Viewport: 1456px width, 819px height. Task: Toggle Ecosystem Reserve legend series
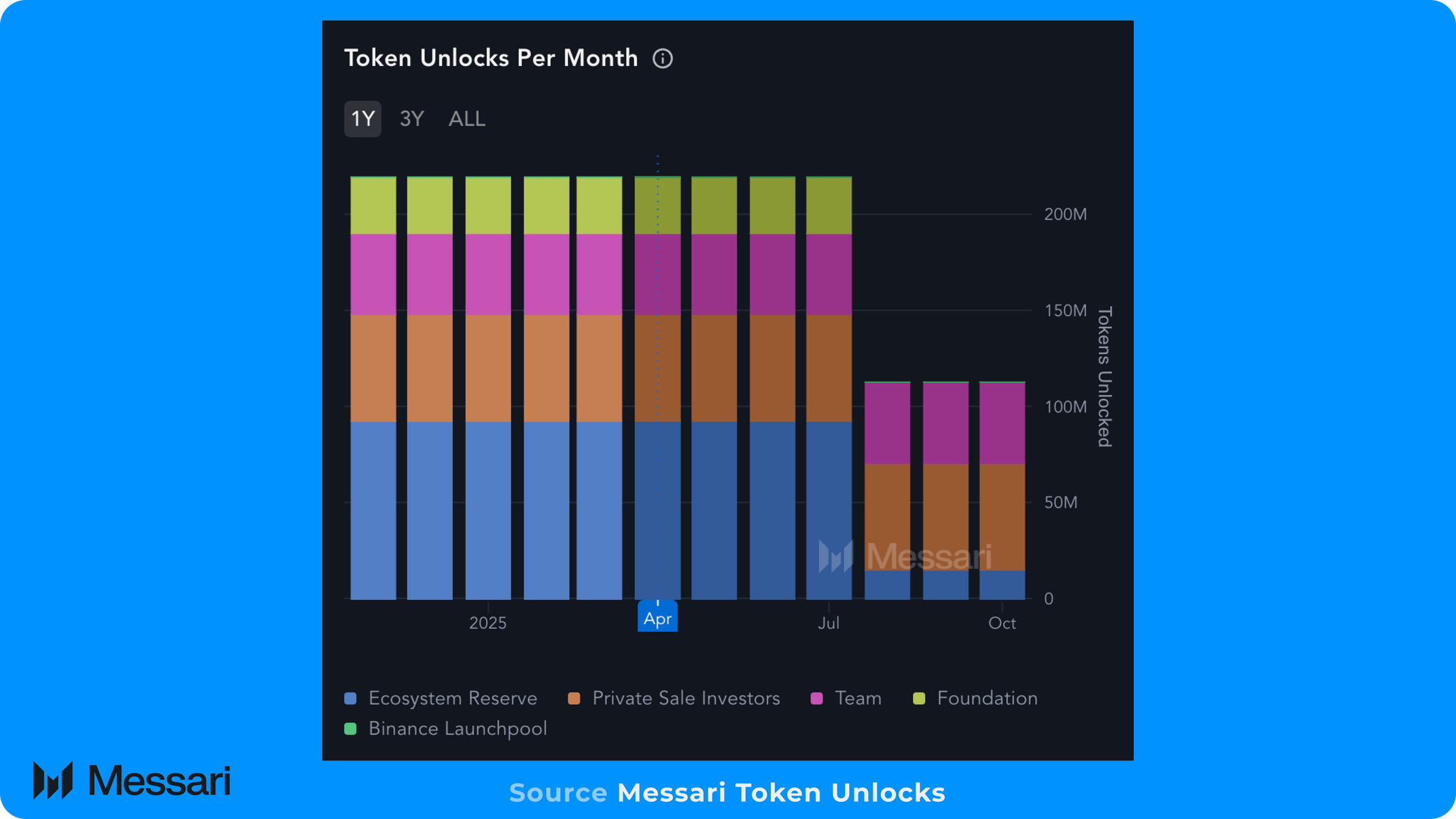click(x=440, y=698)
